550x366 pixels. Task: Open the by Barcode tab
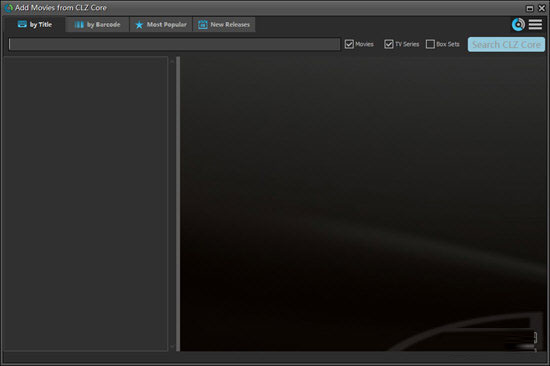97,25
